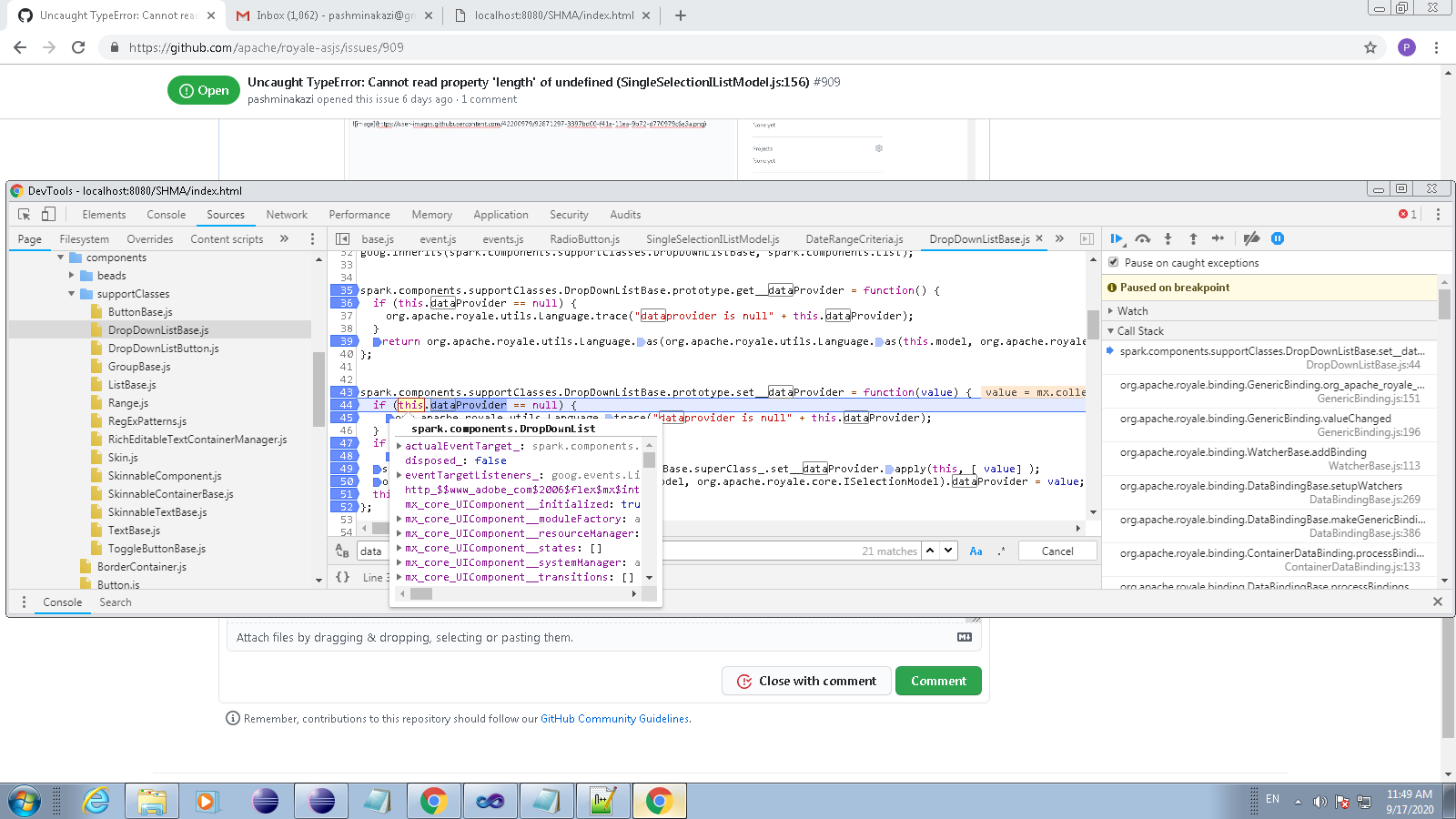The height and width of the screenshot is (819, 1456).
Task: Show more open file tabs chevron
Action: click(x=1059, y=238)
